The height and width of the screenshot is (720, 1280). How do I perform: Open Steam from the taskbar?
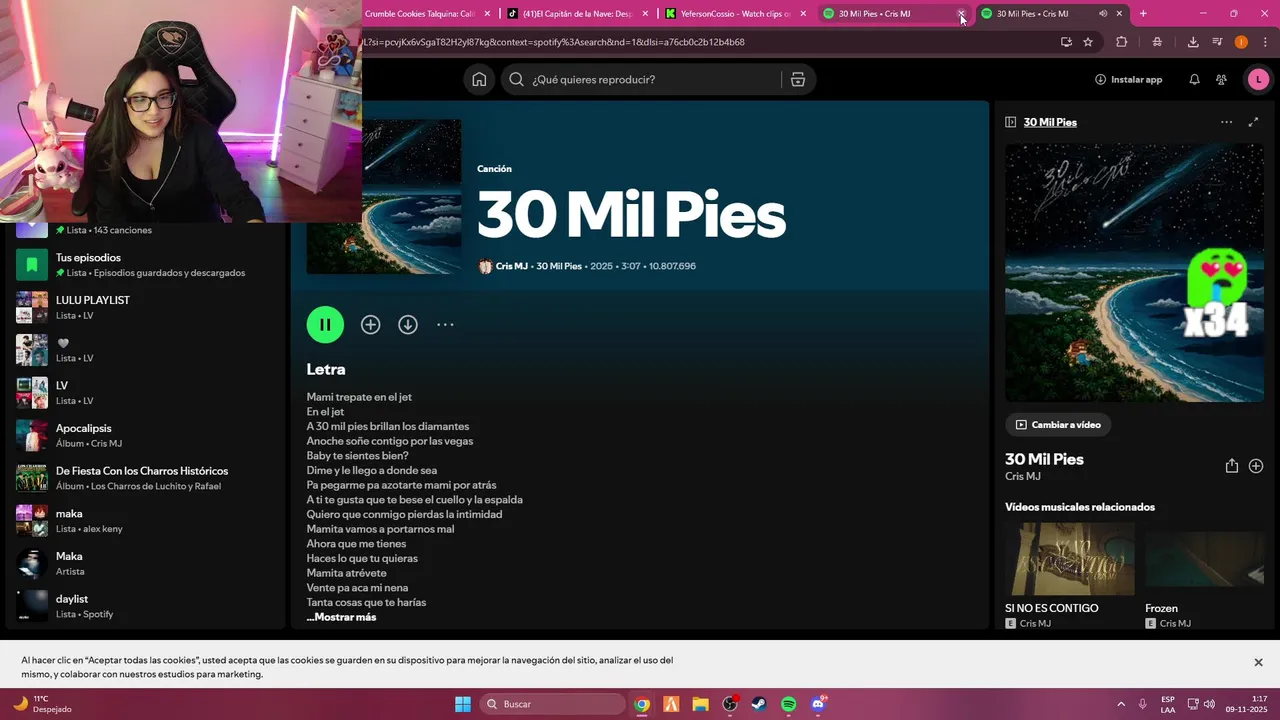tap(759, 704)
